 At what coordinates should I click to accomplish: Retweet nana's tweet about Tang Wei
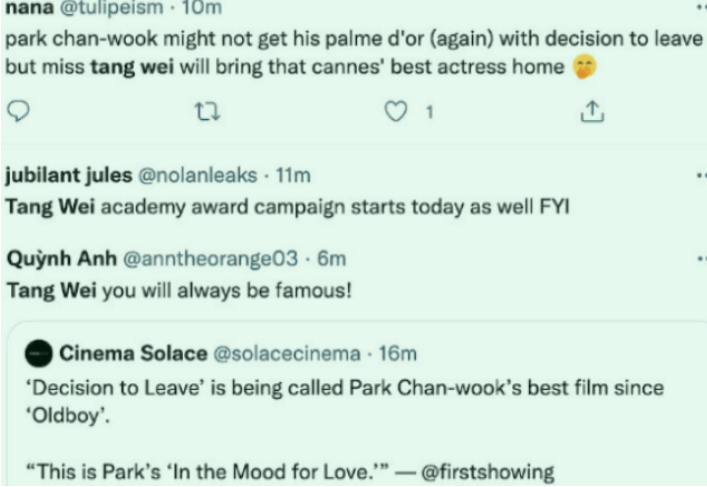(x=207, y=111)
